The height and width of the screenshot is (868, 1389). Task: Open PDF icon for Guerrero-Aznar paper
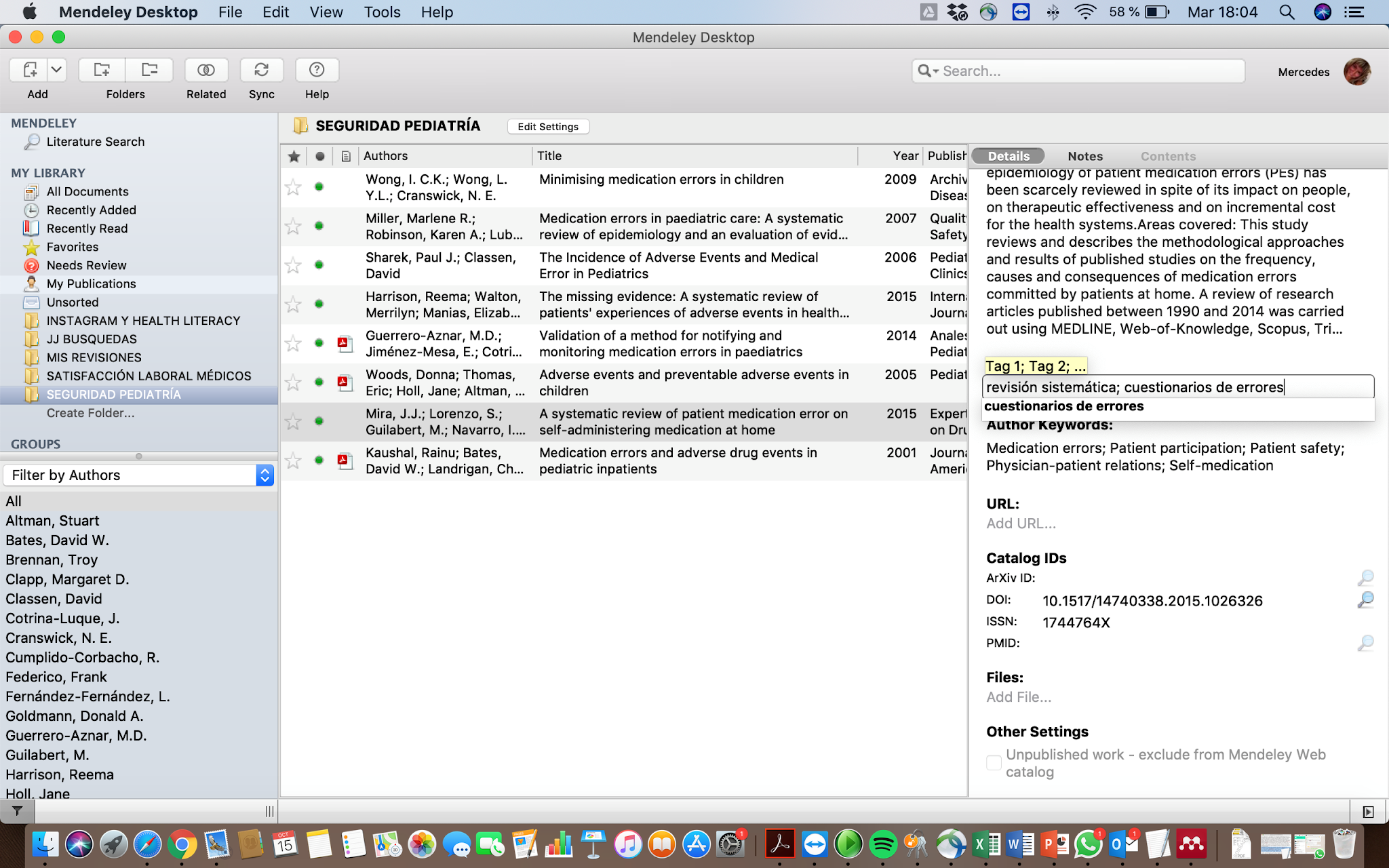pyautogui.click(x=345, y=344)
